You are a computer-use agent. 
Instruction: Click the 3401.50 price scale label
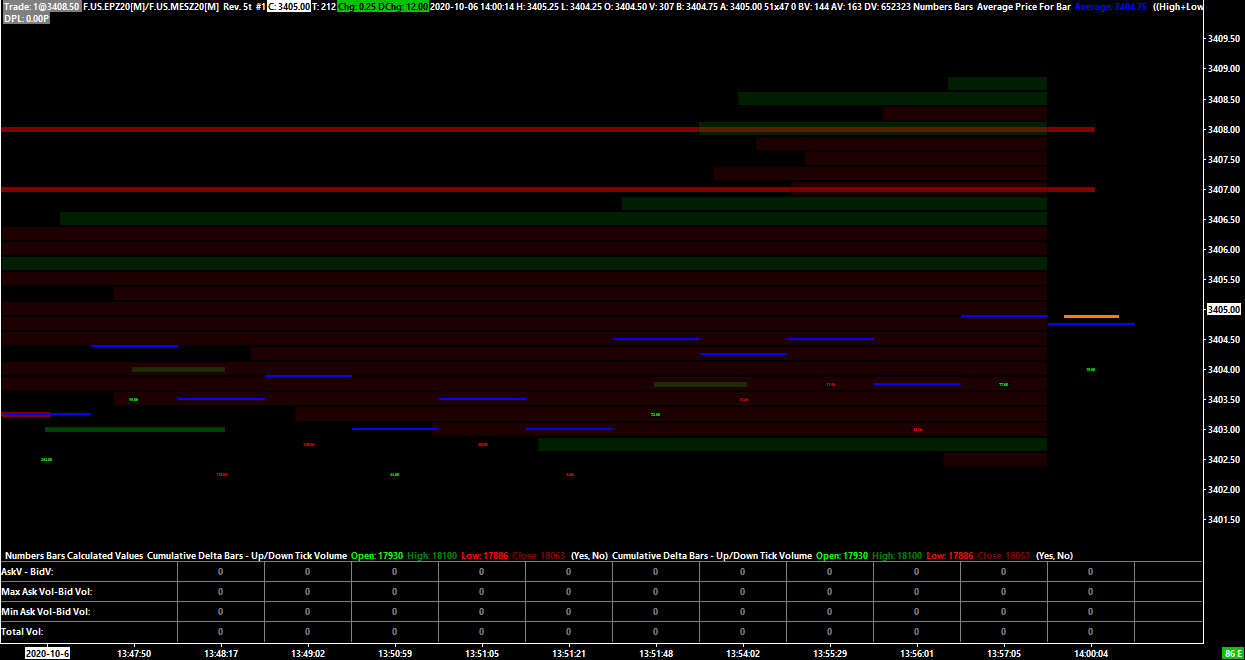(x=1224, y=519)
